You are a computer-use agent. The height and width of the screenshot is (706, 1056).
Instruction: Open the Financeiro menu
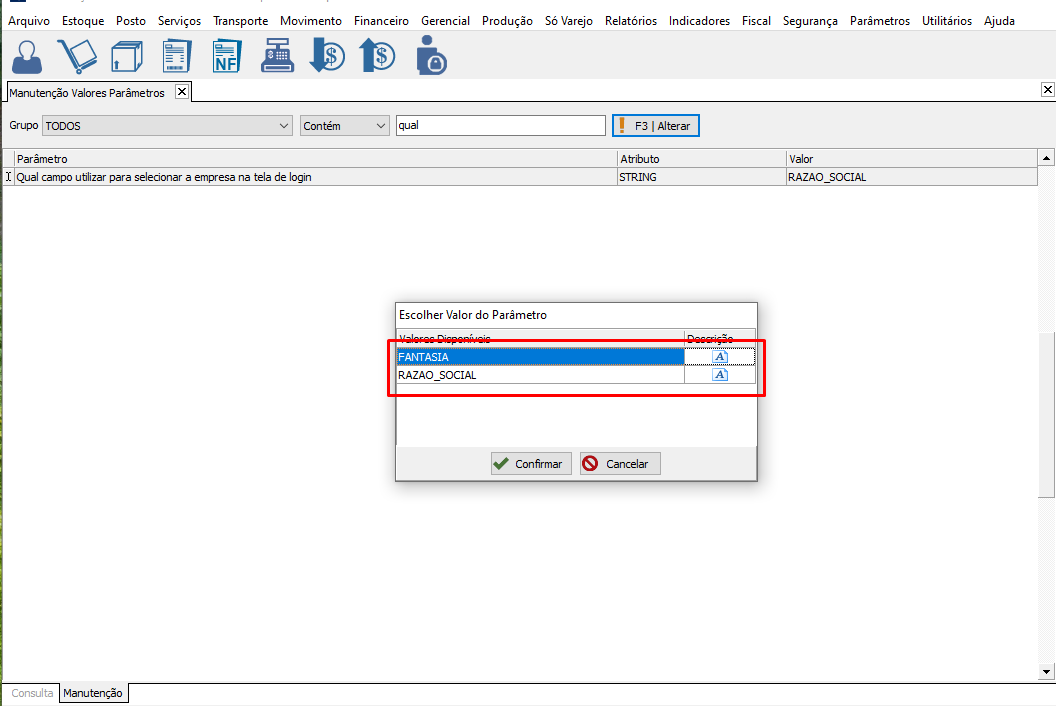click(x=381, y=21)
